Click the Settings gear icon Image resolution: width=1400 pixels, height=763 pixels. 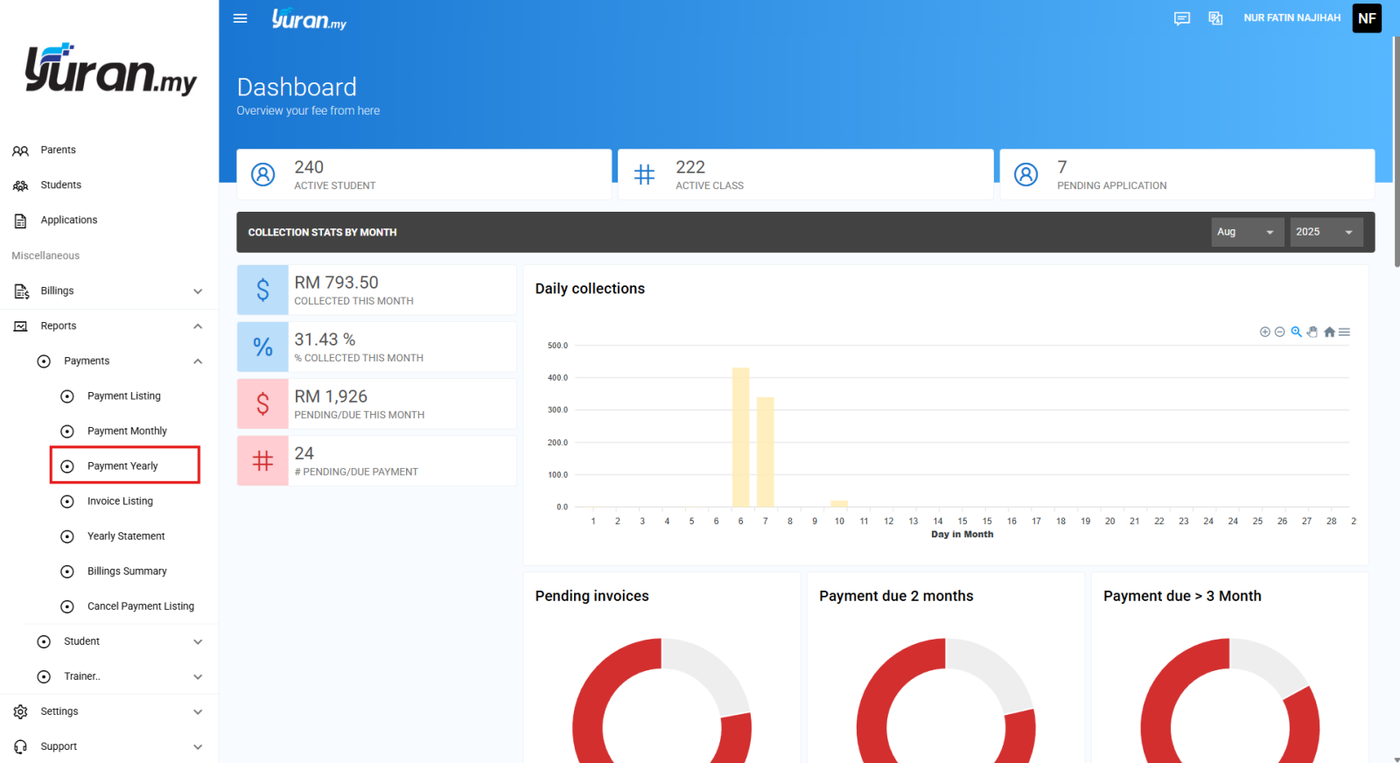(x=20, y=711)
